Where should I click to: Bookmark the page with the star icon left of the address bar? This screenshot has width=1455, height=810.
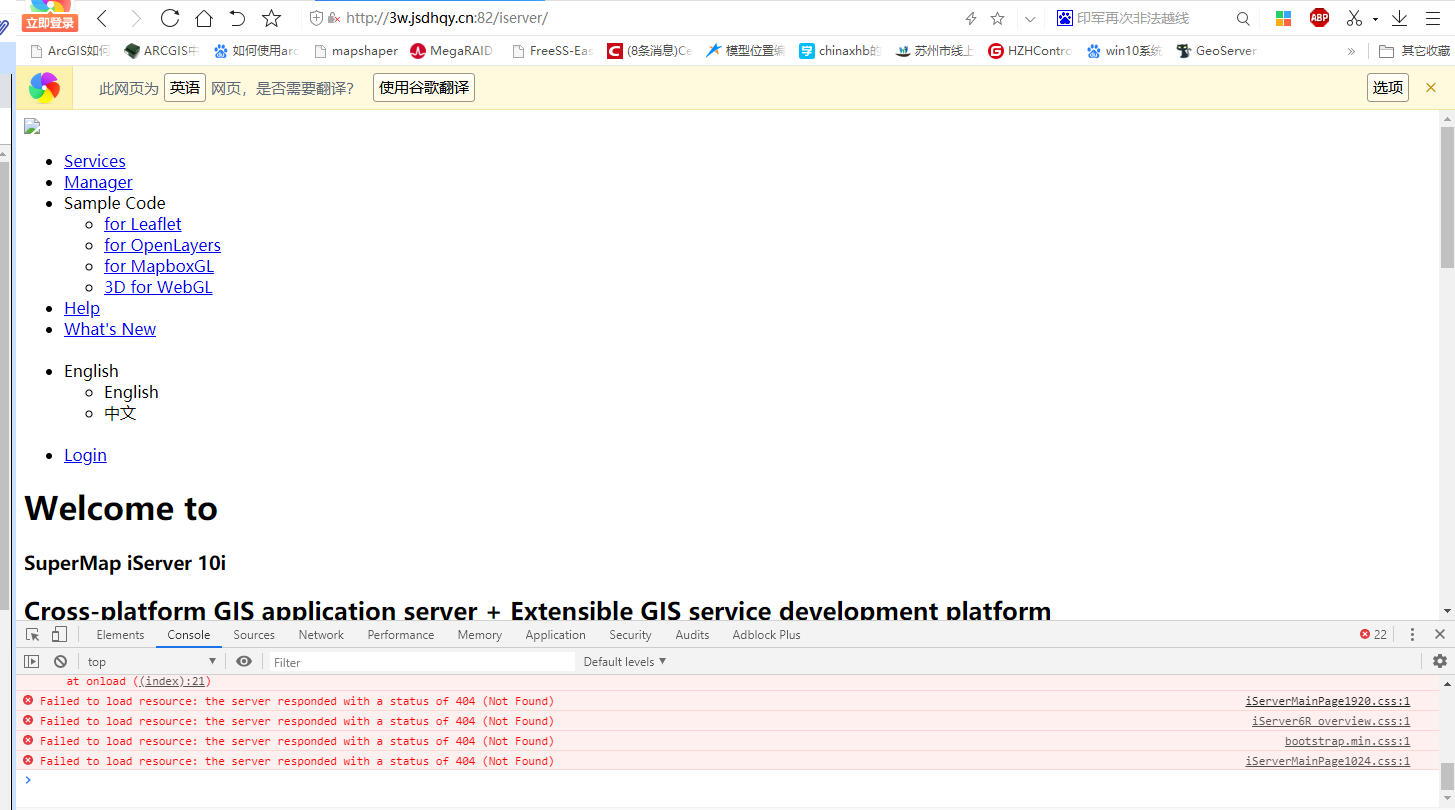(x=271, y=18)
